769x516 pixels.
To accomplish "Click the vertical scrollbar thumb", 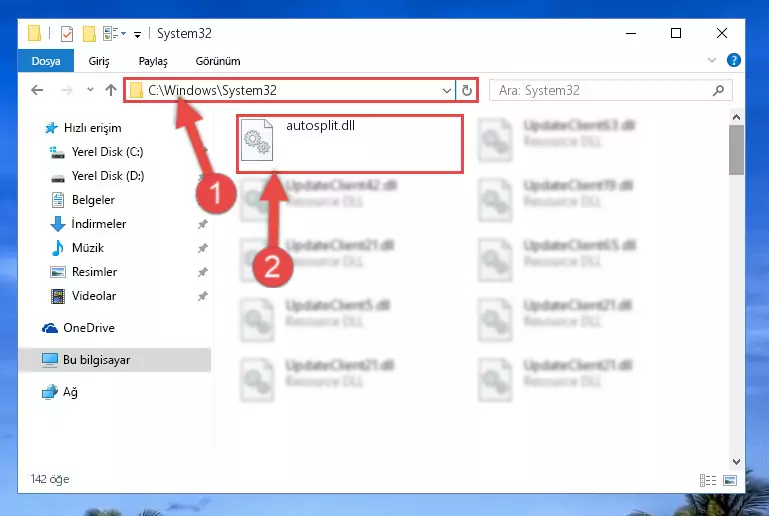I will 736,150.
